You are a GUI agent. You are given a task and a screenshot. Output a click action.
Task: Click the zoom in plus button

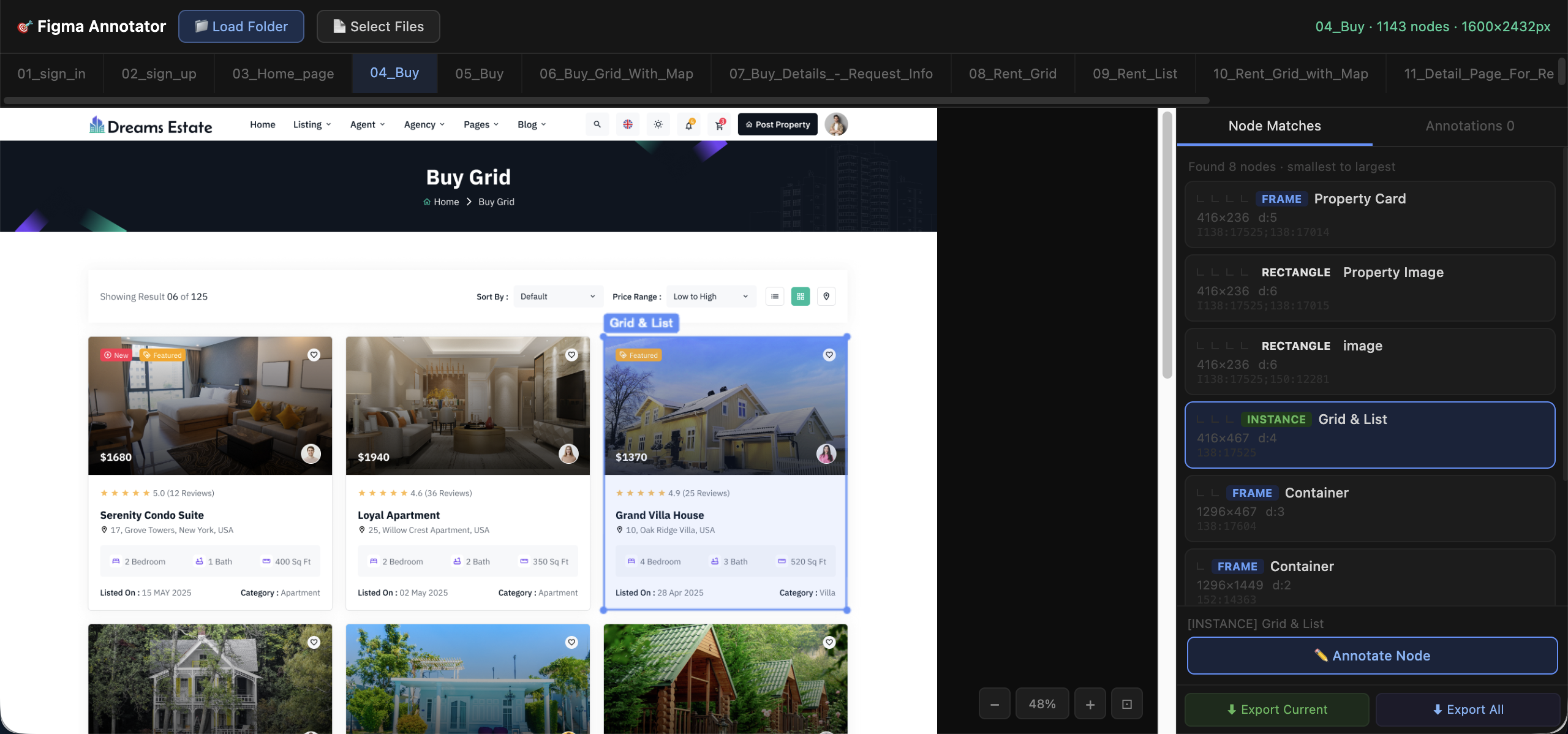tap(1090, 704)
